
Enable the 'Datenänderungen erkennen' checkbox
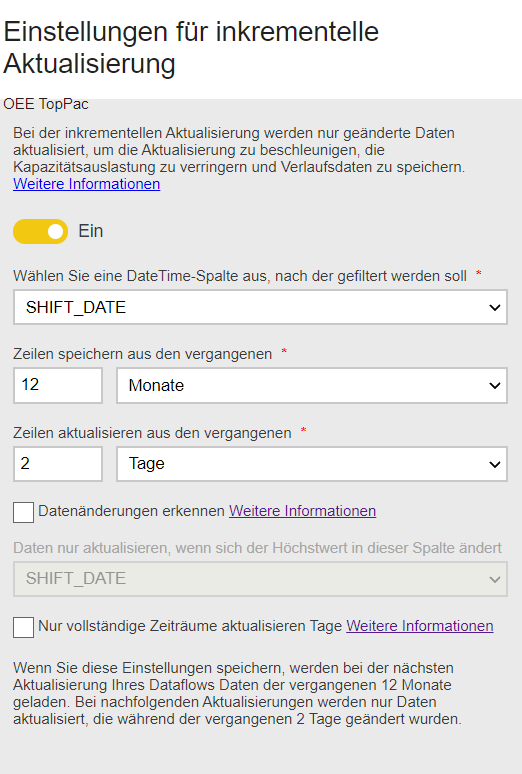tap(24, 512)
